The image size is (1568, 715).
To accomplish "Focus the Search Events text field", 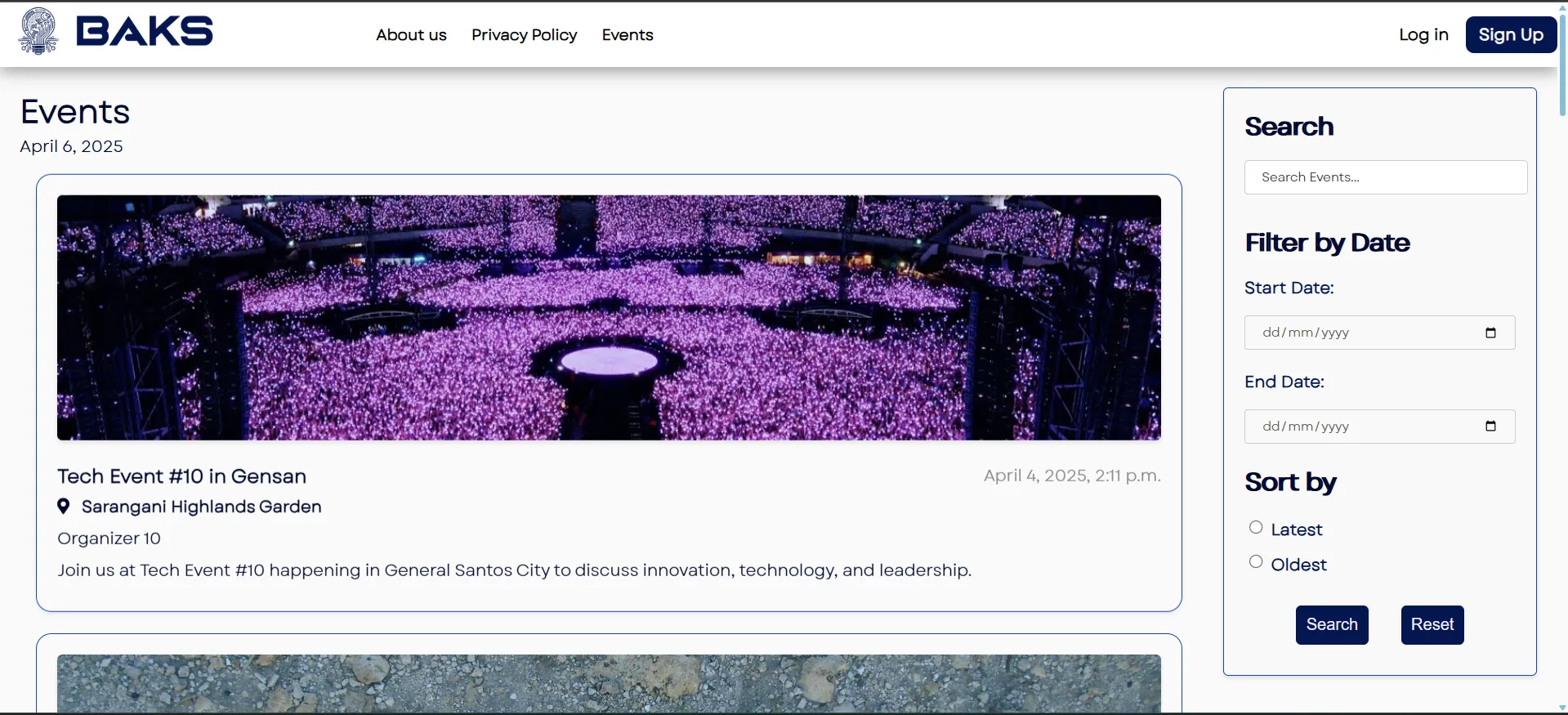I will coord(1386,177).
